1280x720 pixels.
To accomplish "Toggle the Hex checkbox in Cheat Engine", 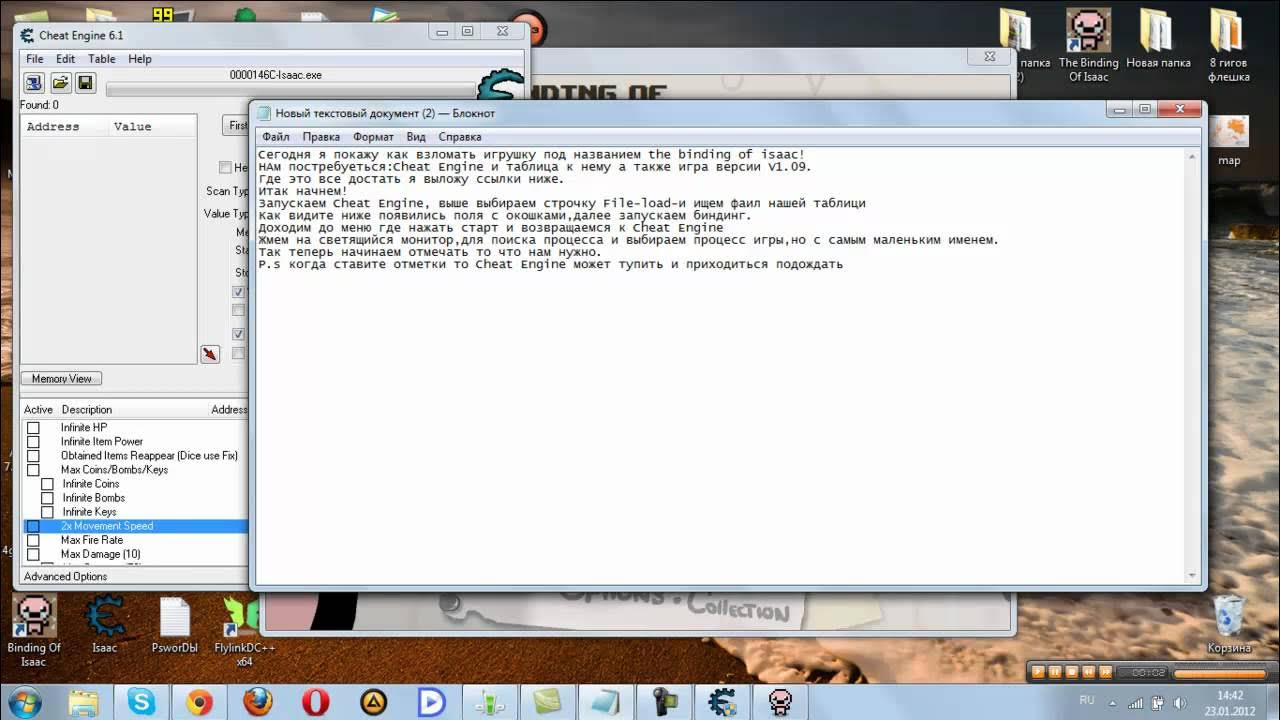I will 225,168.
